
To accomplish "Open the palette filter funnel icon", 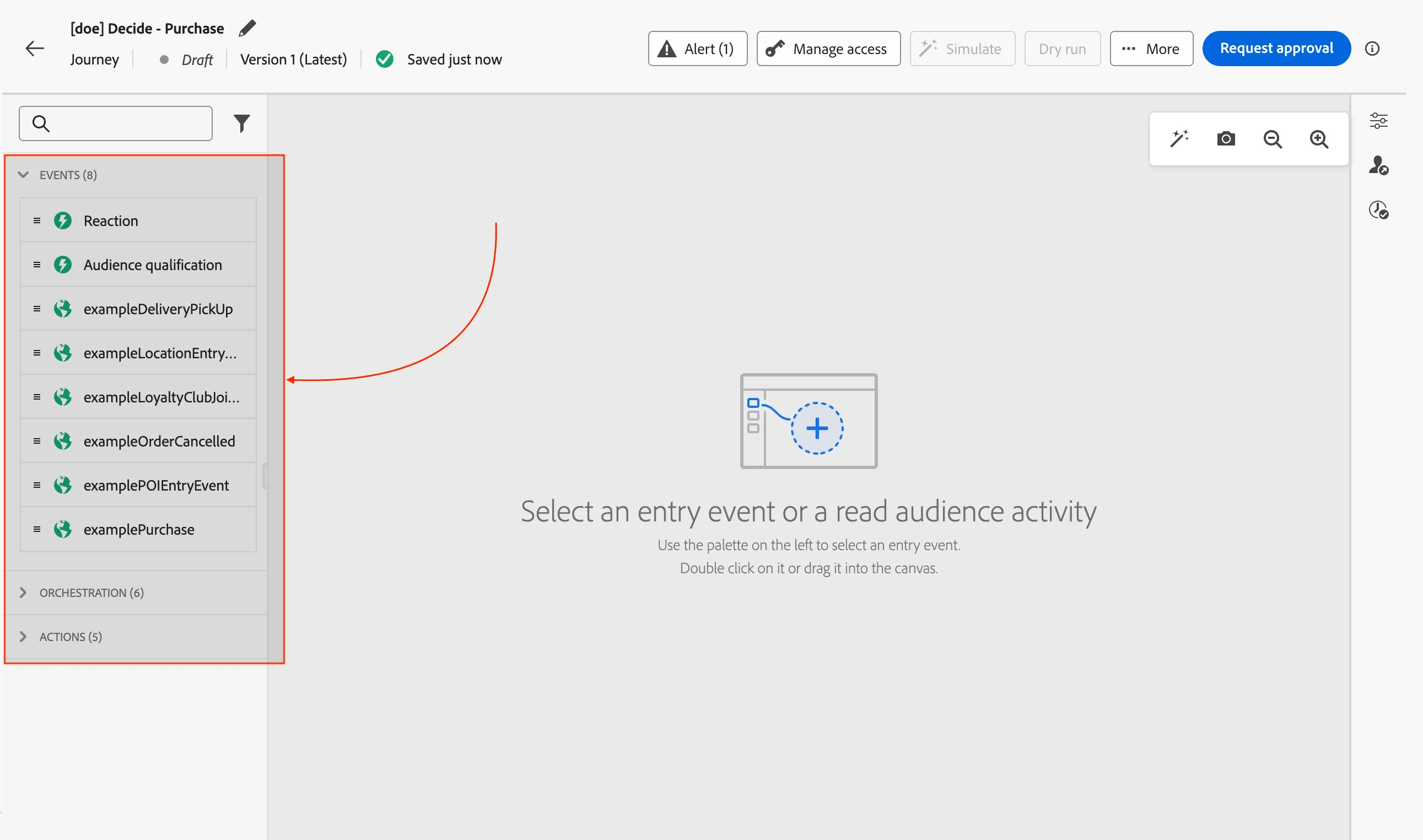I will click(241, 123).
